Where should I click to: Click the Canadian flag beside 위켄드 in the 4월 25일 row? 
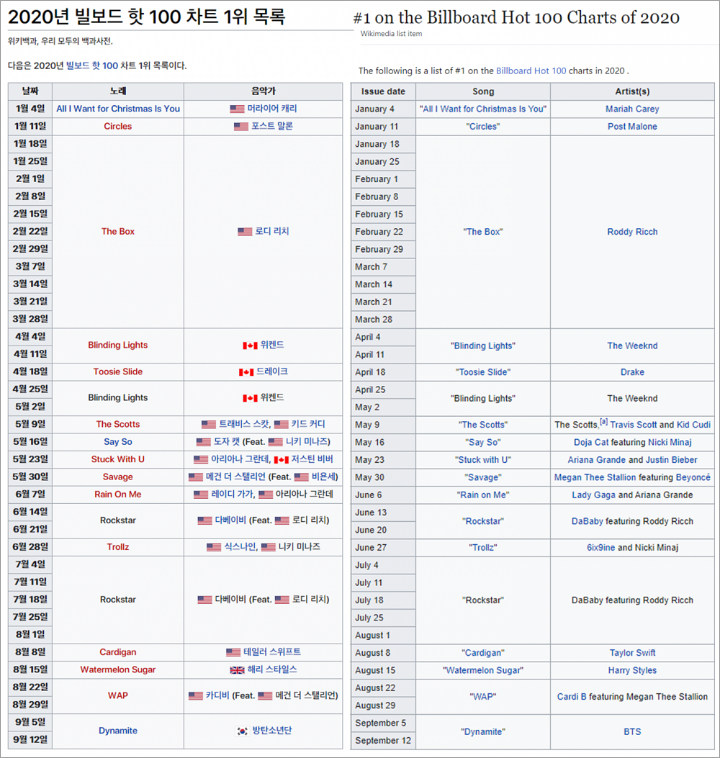coord(250,398)
